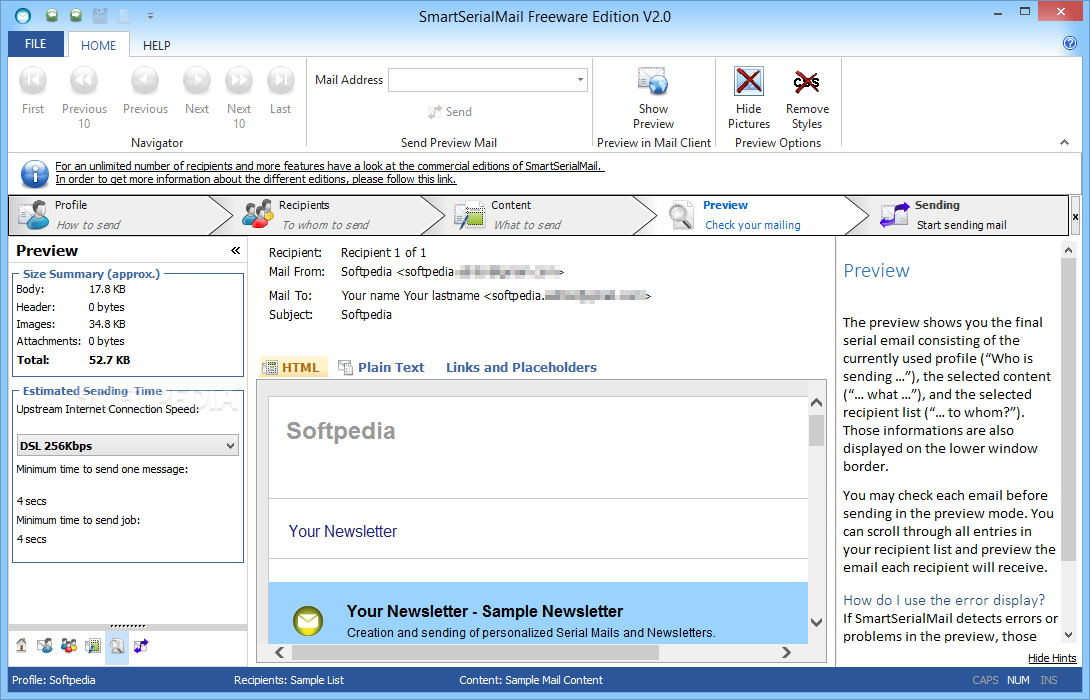The height and width of the screenshot is (700, 1090).
Task: Go to First recipient in Navigator
Action: [x=33, y=91]
